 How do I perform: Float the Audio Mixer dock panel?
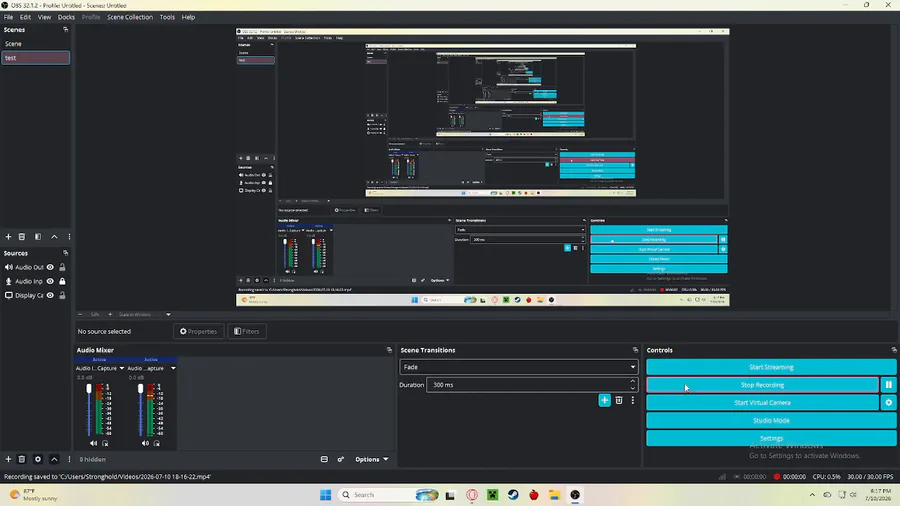pos(389,350)
